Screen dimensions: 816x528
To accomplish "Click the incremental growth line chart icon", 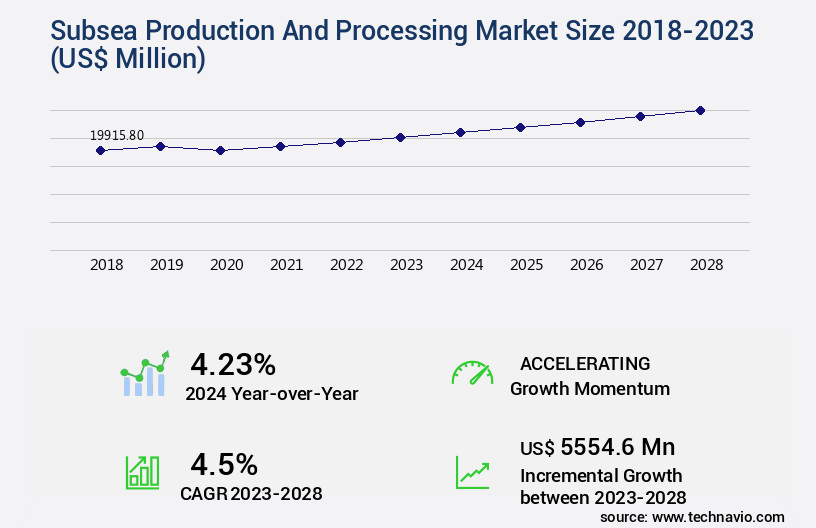I will (x=472, y=472).
